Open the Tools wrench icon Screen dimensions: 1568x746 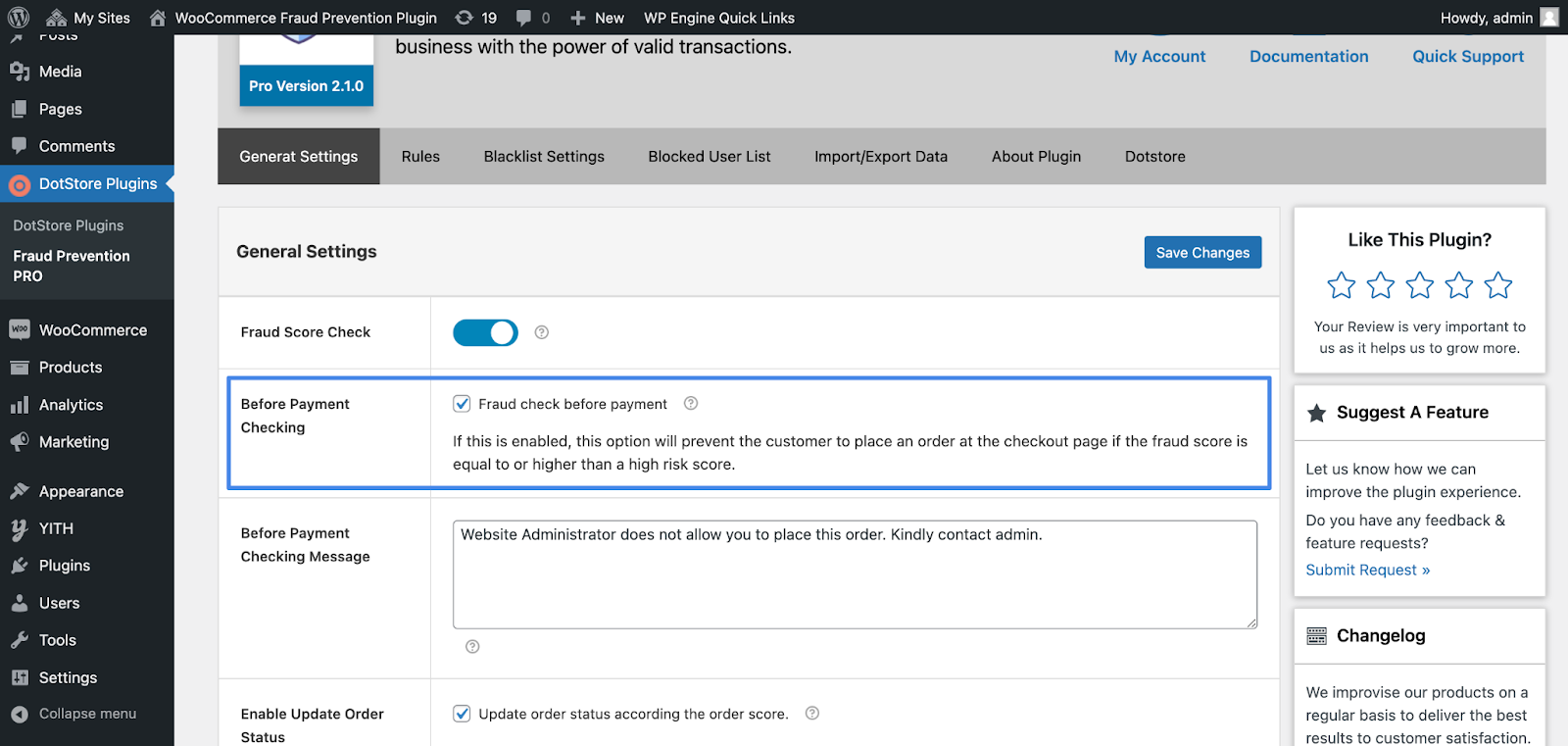click(x=20, y=640)
